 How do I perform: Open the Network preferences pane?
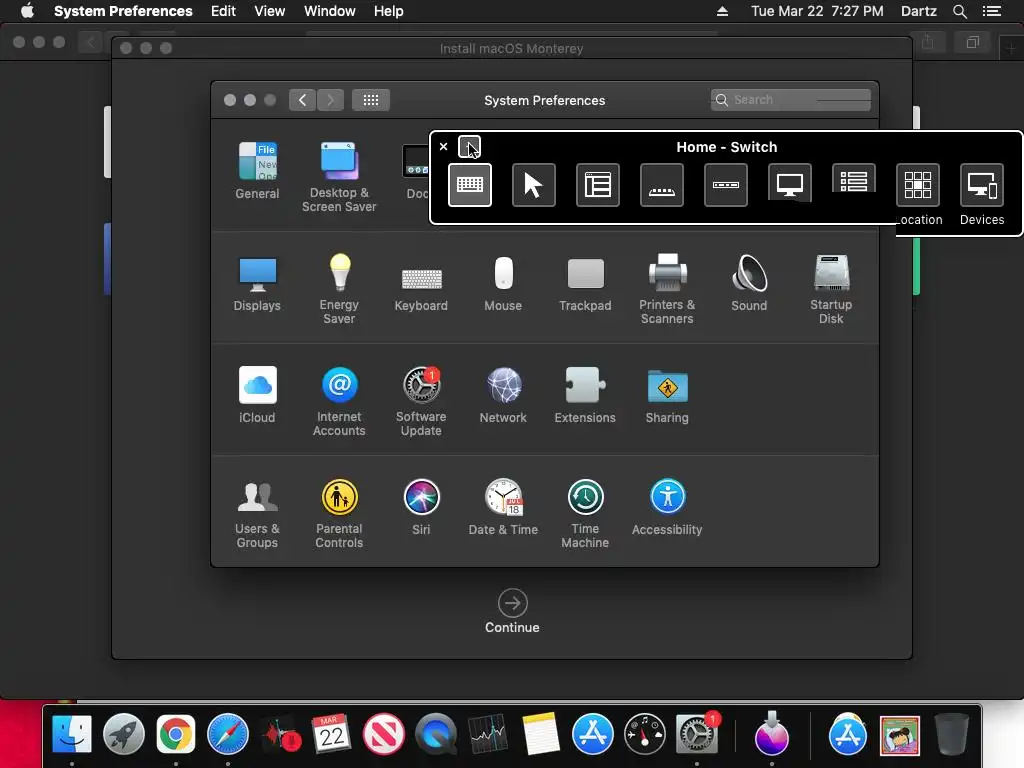tap(503, 395)
